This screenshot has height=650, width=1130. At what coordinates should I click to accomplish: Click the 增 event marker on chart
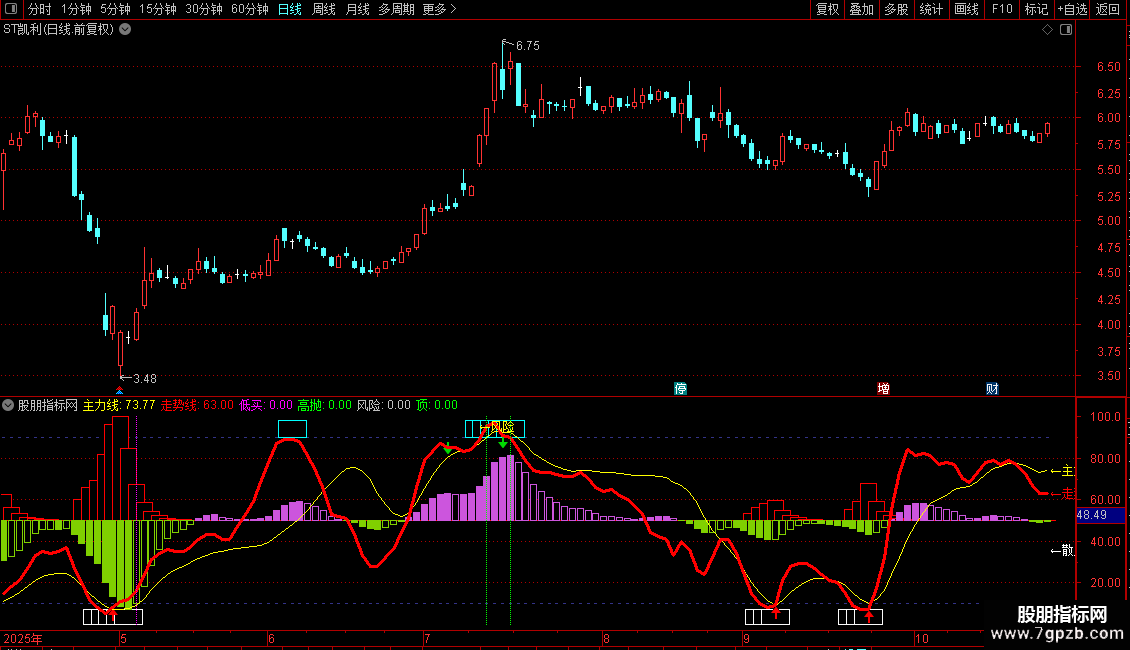(x=883, y=388)
